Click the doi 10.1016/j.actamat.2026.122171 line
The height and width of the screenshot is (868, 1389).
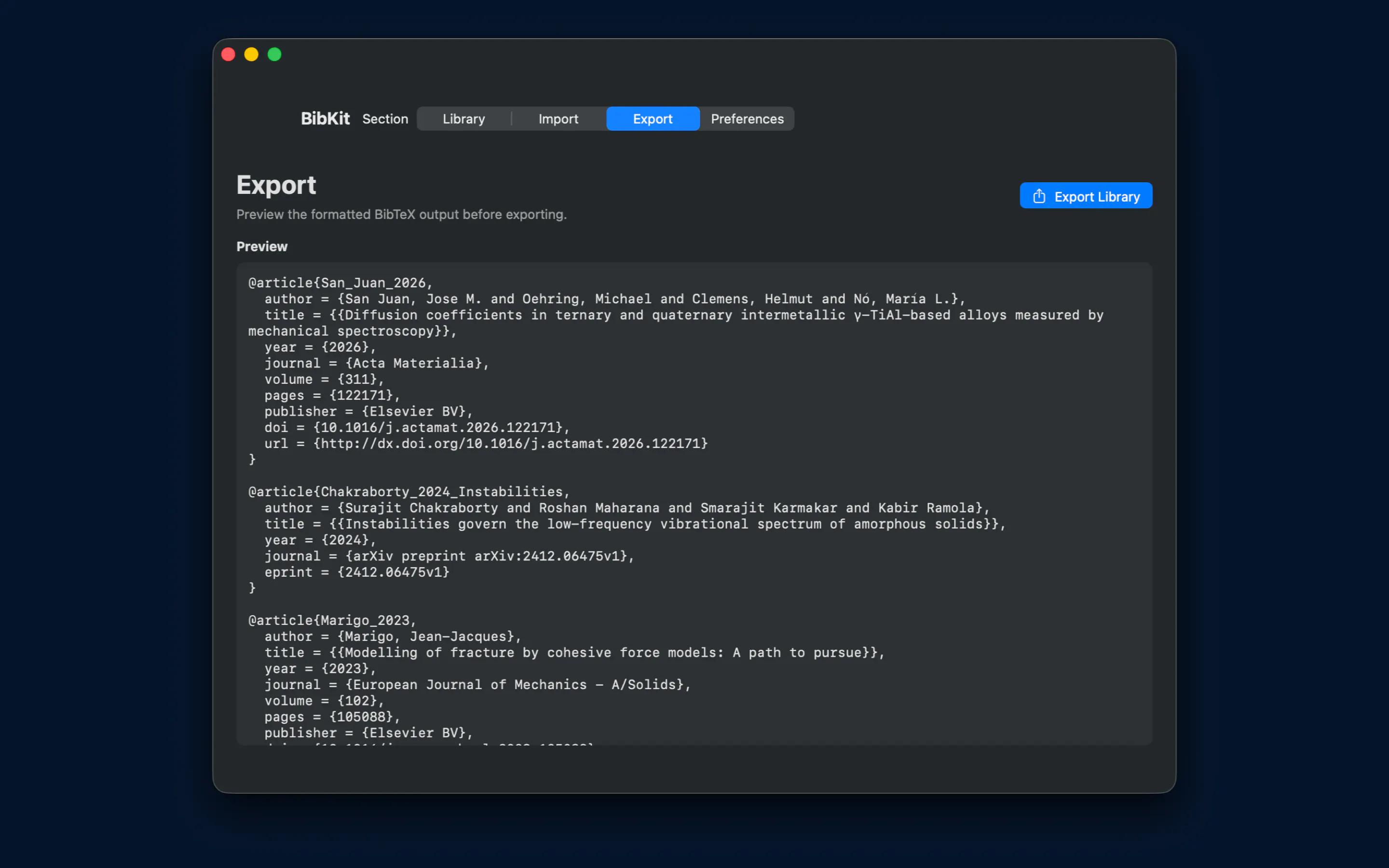point(417,428)
